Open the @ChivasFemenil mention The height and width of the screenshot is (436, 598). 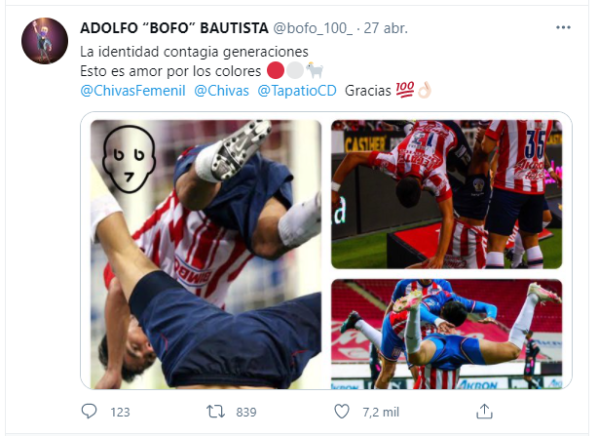[x=133, y=91]
